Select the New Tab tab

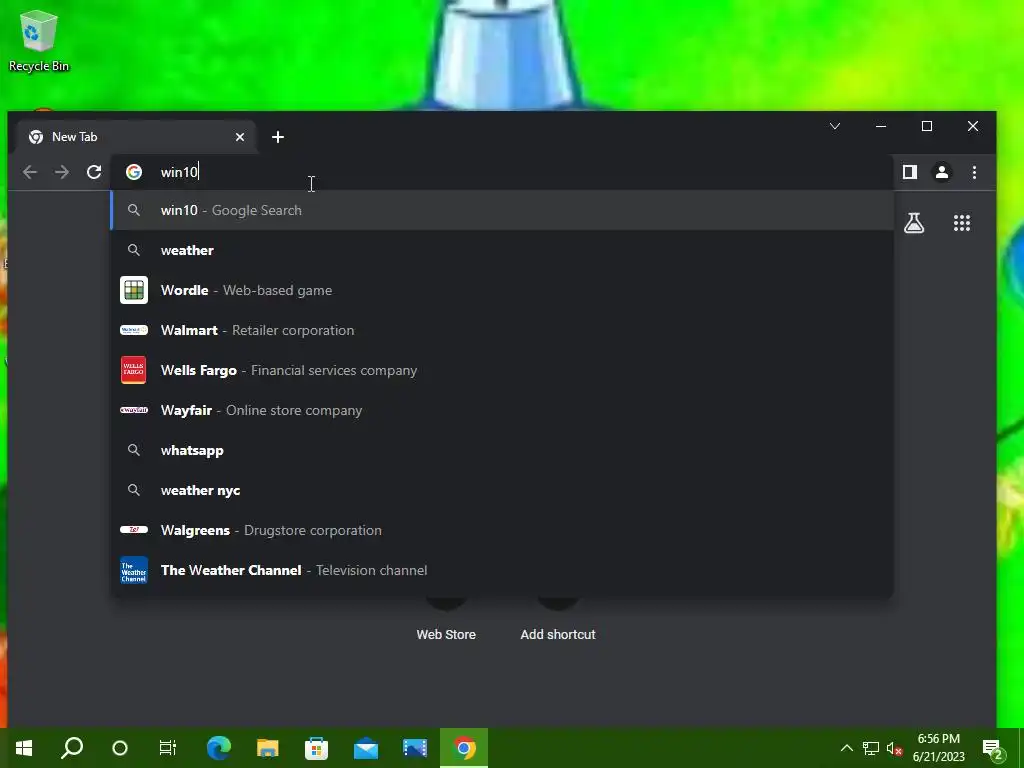coord(136,137)
